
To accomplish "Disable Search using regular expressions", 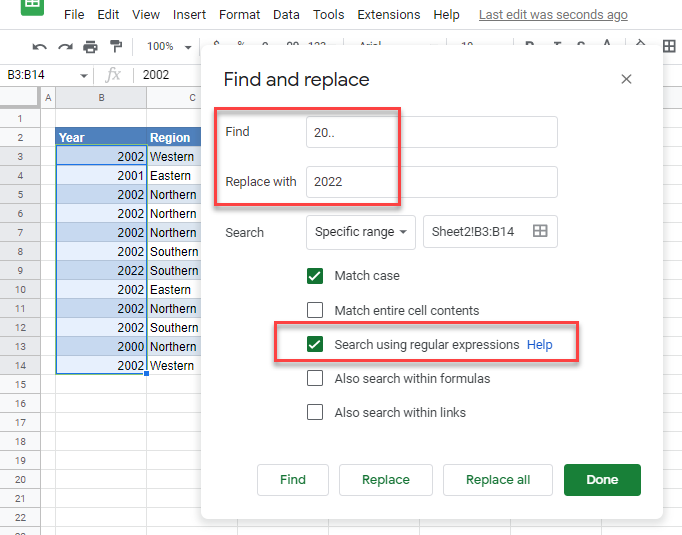I will coord(315,344).
